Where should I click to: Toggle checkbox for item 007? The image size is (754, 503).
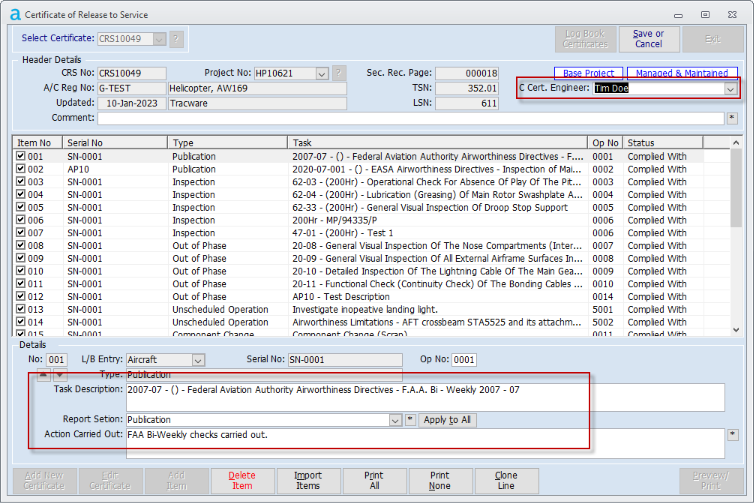click(x=21, y=232)
